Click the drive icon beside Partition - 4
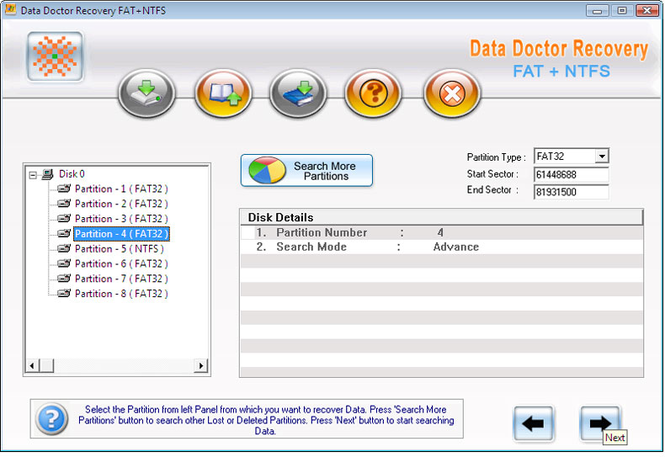Viewport: 665px width, 457px height. (64, 233)
